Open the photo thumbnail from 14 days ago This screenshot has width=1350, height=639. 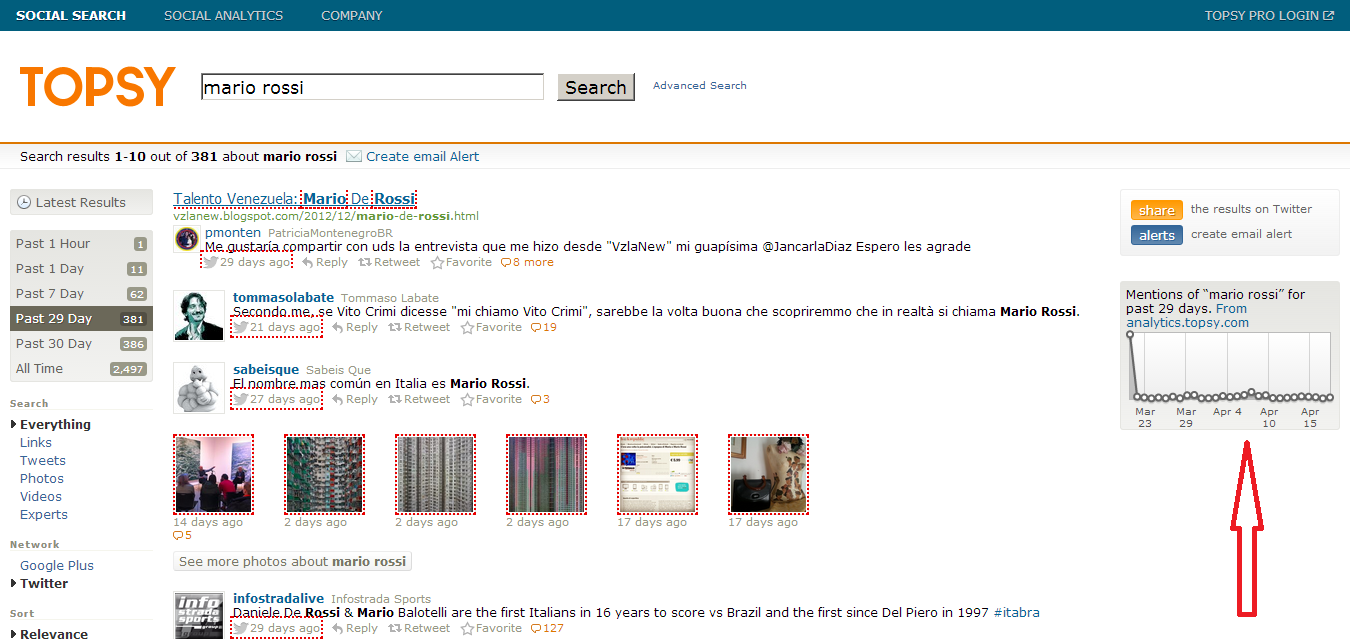213,474
